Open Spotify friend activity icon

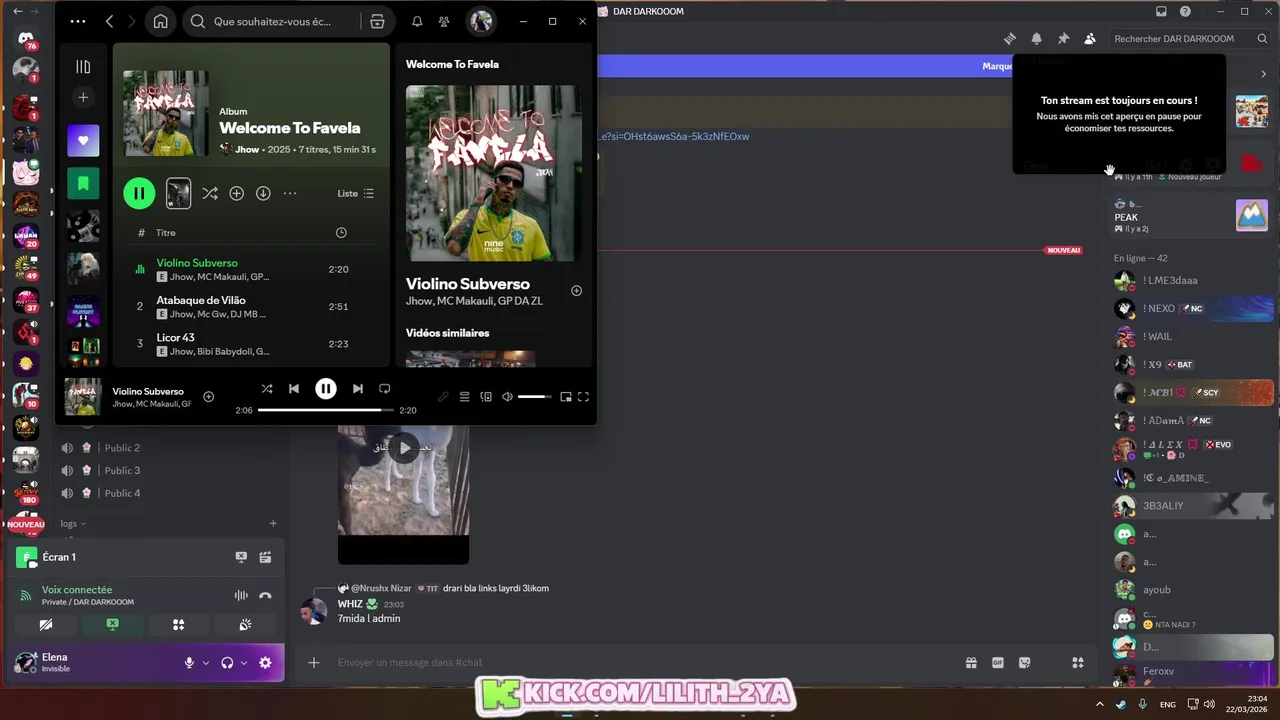444,21
